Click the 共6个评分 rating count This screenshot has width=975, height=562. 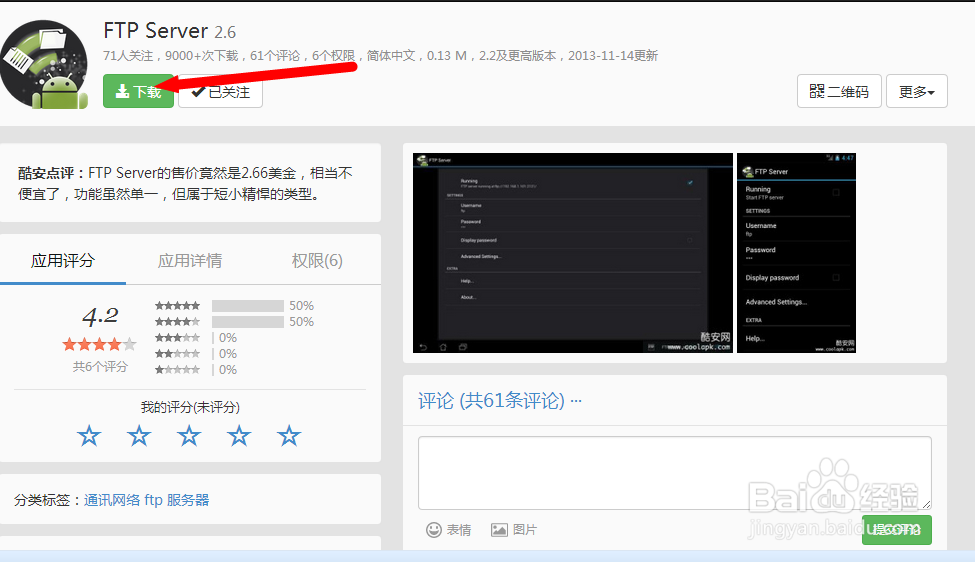point(100,367)
